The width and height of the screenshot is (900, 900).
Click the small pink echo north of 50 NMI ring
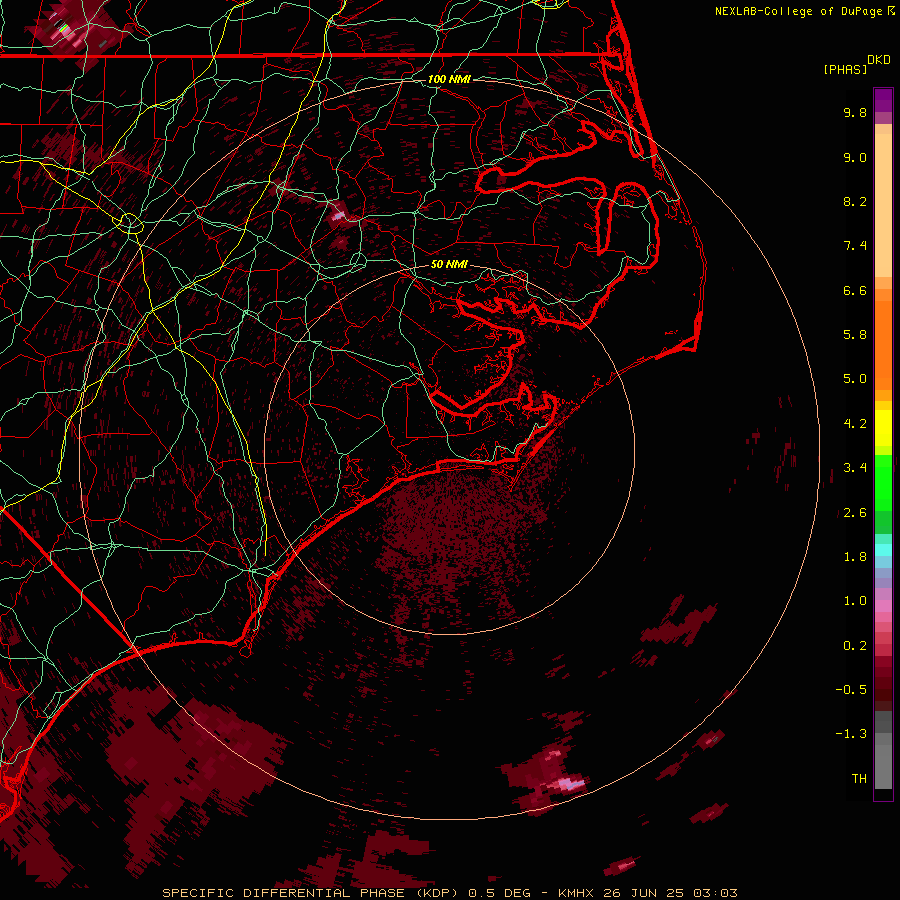coord(338,215)
